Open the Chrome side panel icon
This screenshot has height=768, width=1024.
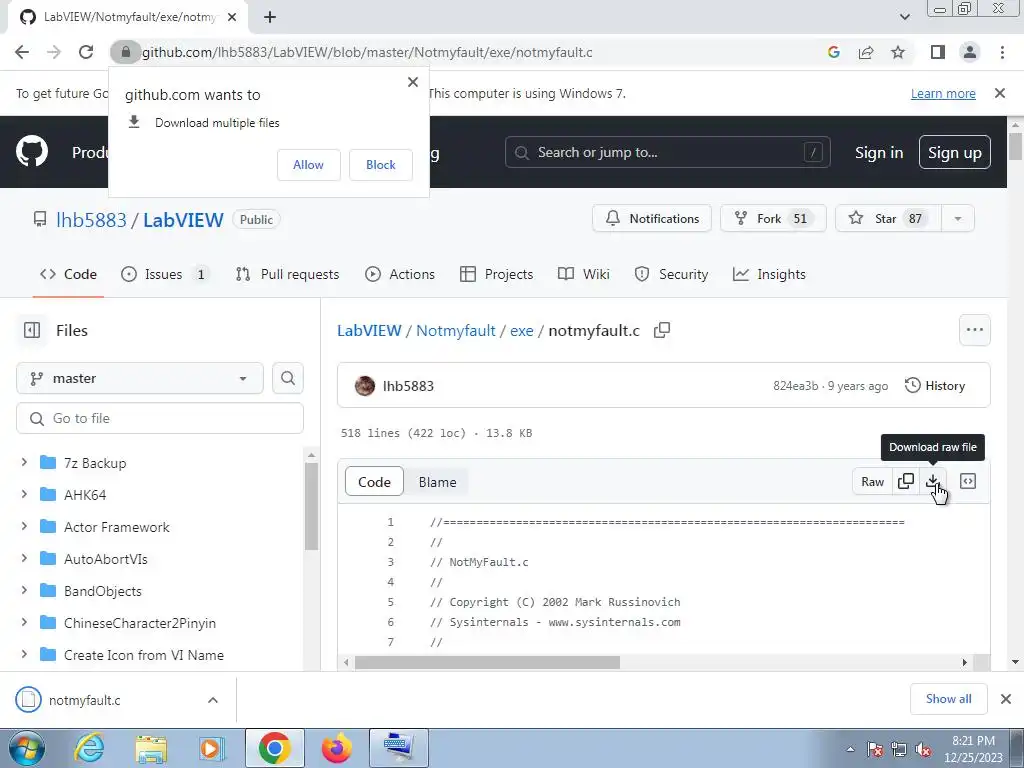point(938,52)
